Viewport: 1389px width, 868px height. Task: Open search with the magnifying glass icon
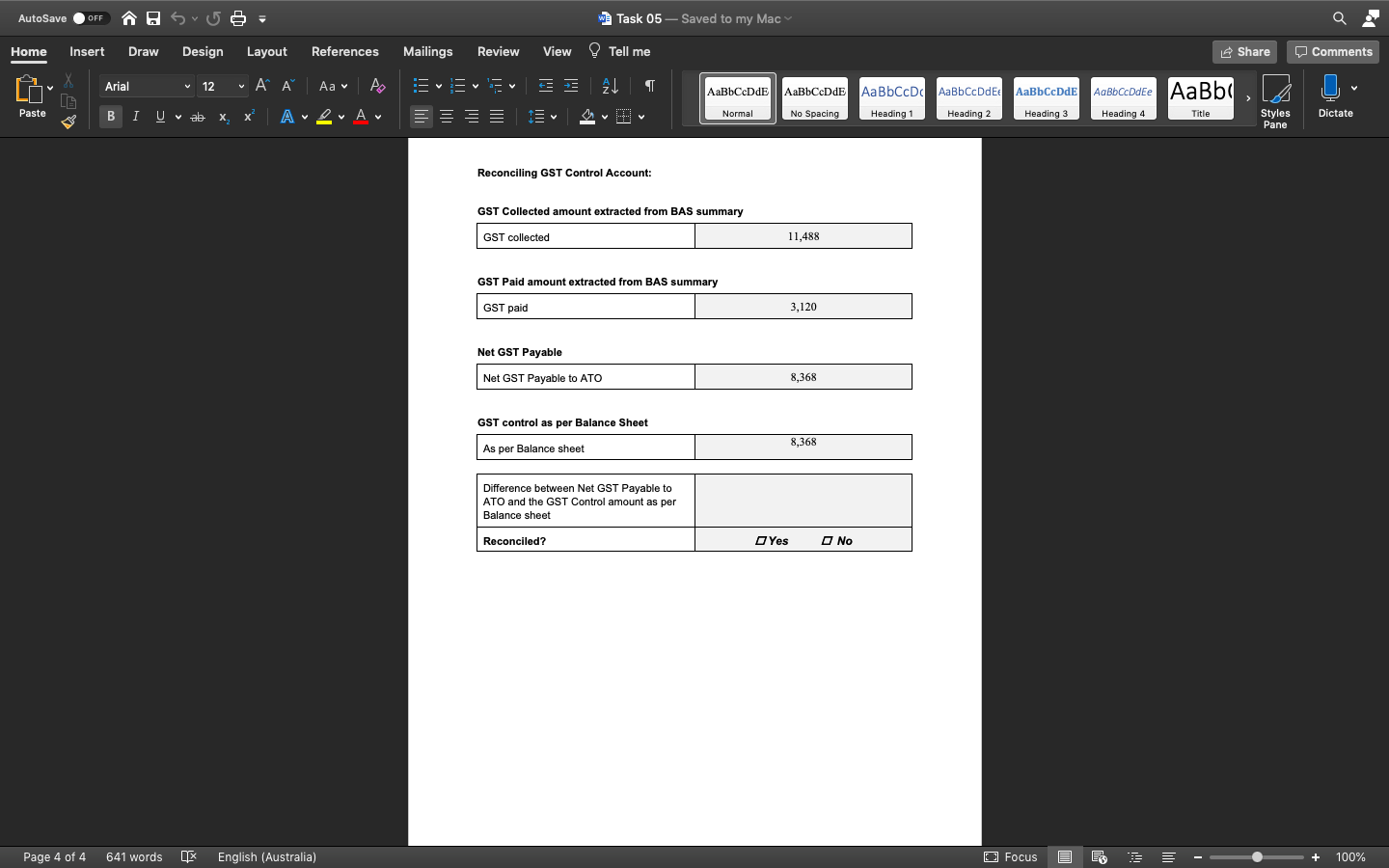tap(1340, 18)
